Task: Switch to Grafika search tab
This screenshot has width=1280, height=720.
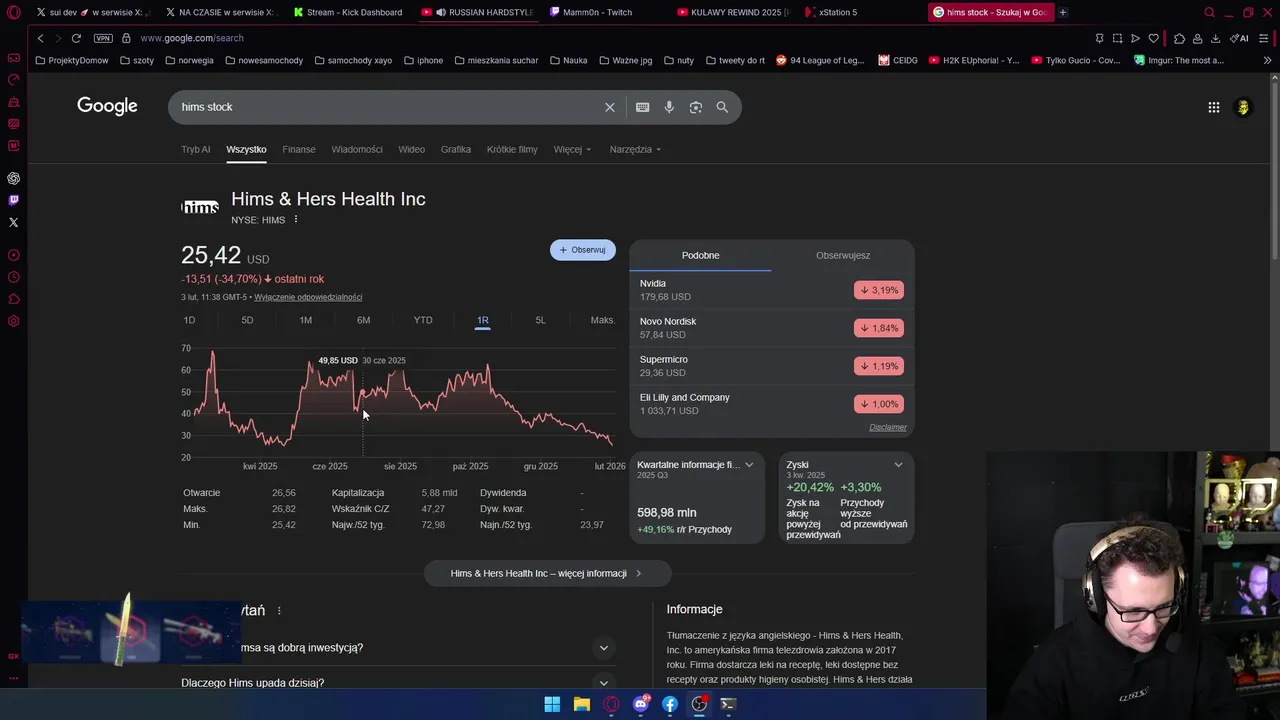Action: (x=456, y=149)
